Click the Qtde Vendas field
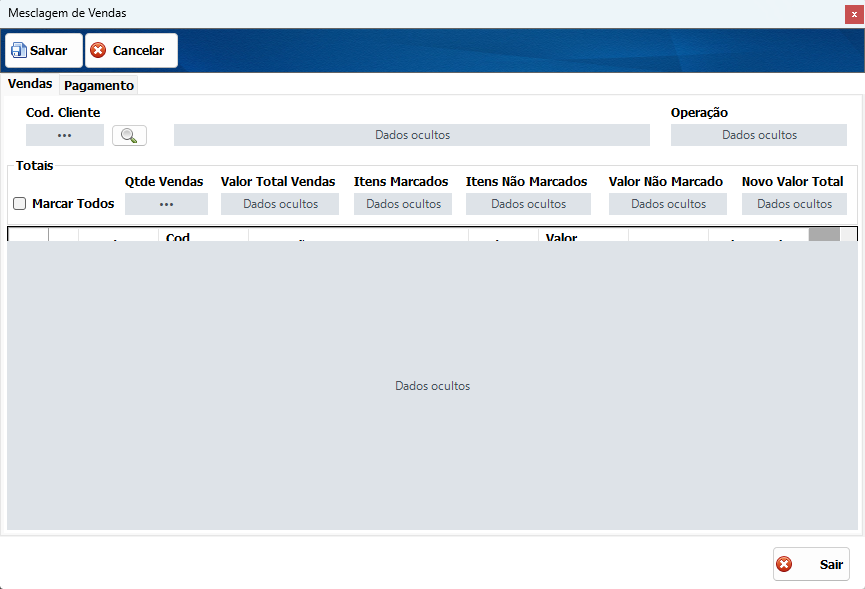The width and height of the screenshot is (865, 589). coord(166,204)
